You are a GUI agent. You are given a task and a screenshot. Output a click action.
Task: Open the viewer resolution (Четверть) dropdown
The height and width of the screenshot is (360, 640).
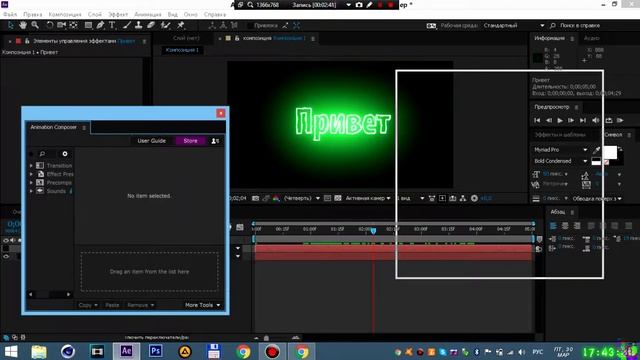(x=302, y=198)
